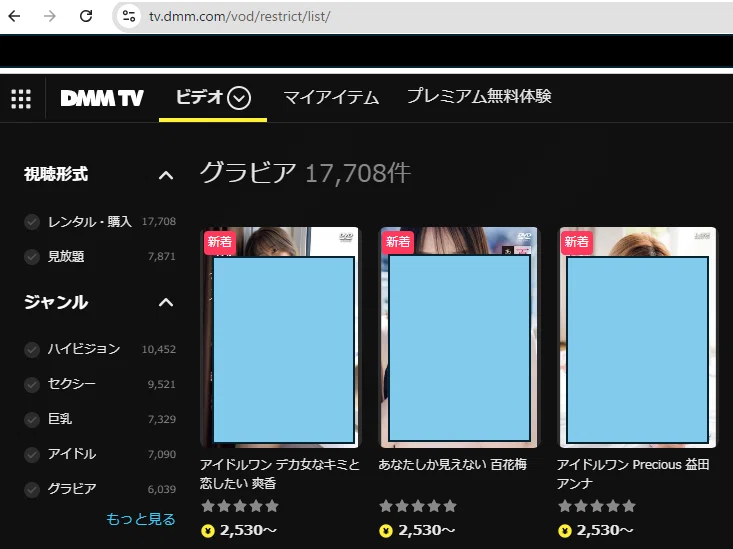The image size is (733, 549).
Task: Click 2,530〜 price under 百花梅 title
Action: pos(426,530)
